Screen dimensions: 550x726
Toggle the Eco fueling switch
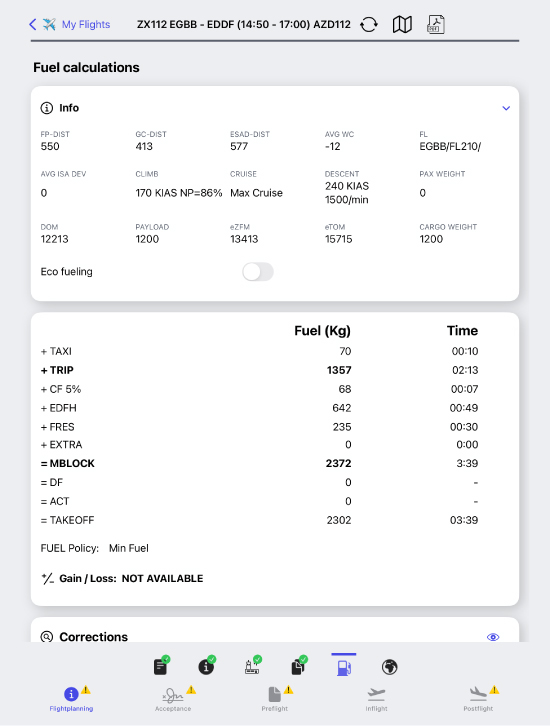pos(258,272)
